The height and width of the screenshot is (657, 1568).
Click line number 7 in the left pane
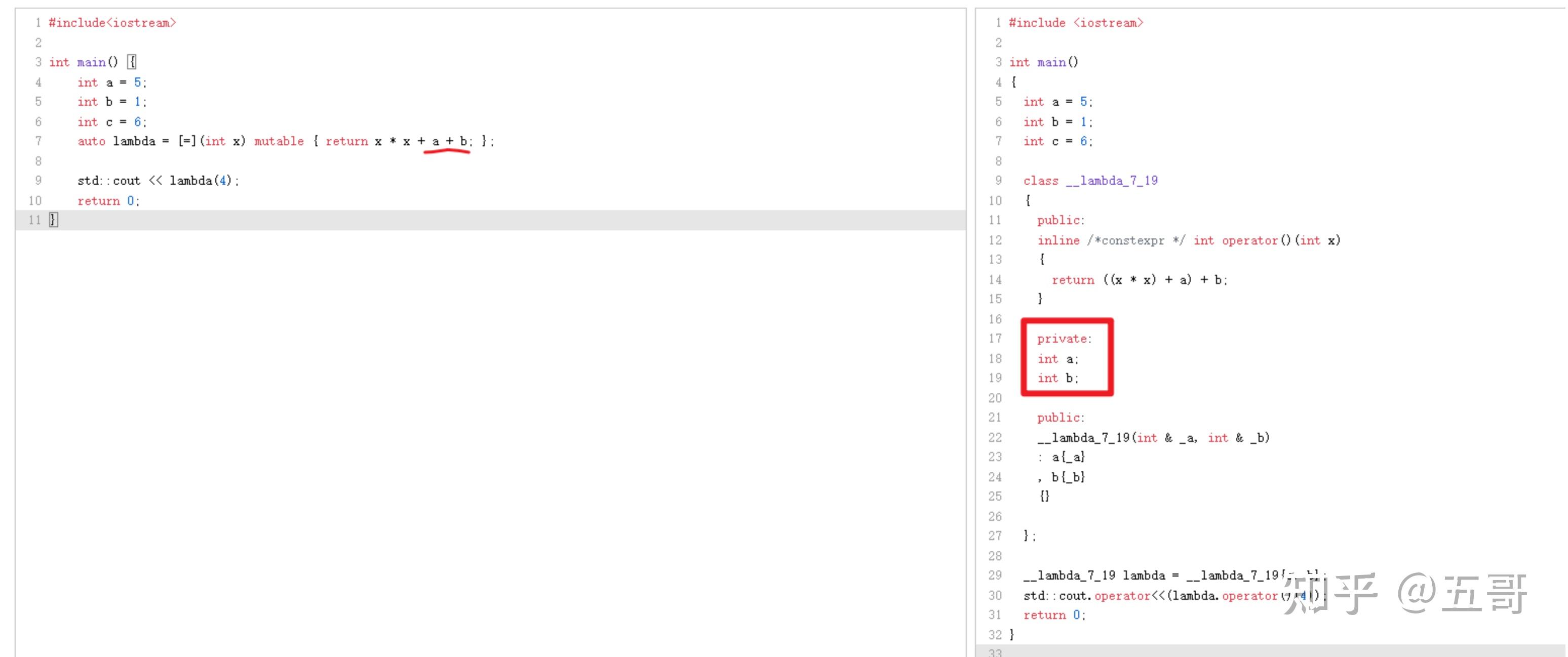(38, 141)
